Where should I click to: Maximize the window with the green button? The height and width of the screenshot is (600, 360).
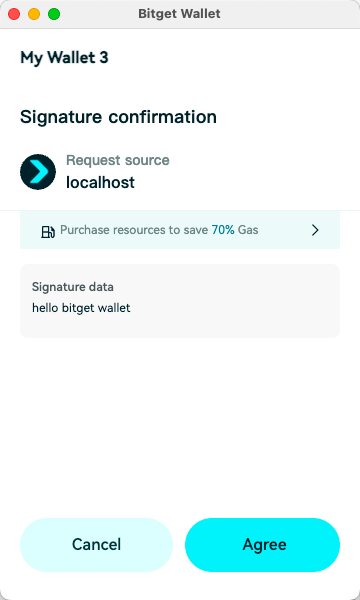(x=54, y=14)
